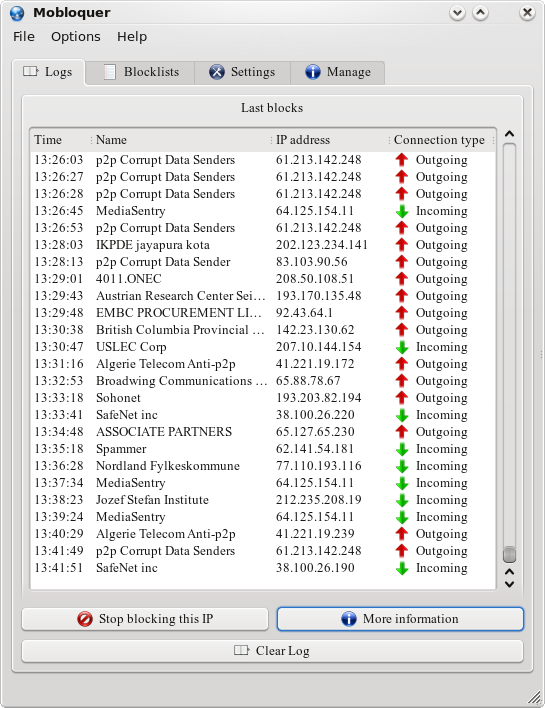
Task: Click the blue info icon on More information
Action: (x=349, y=619)
